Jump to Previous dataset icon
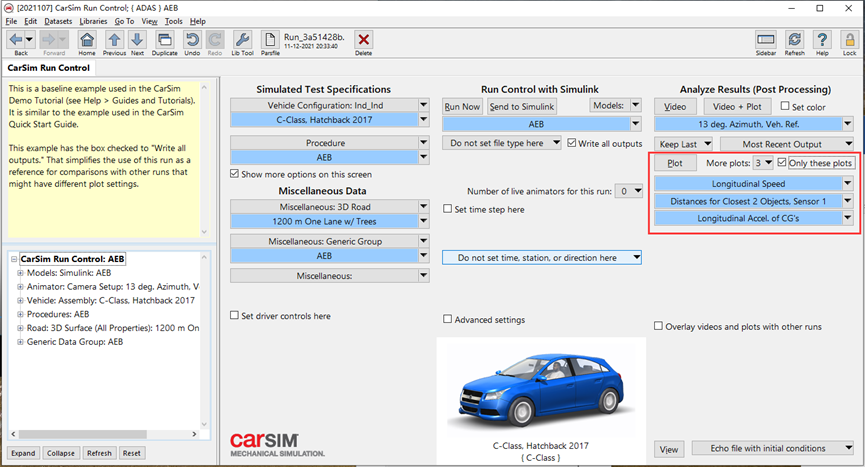This screenshot has height=467, width=865. tap(114, 40)
